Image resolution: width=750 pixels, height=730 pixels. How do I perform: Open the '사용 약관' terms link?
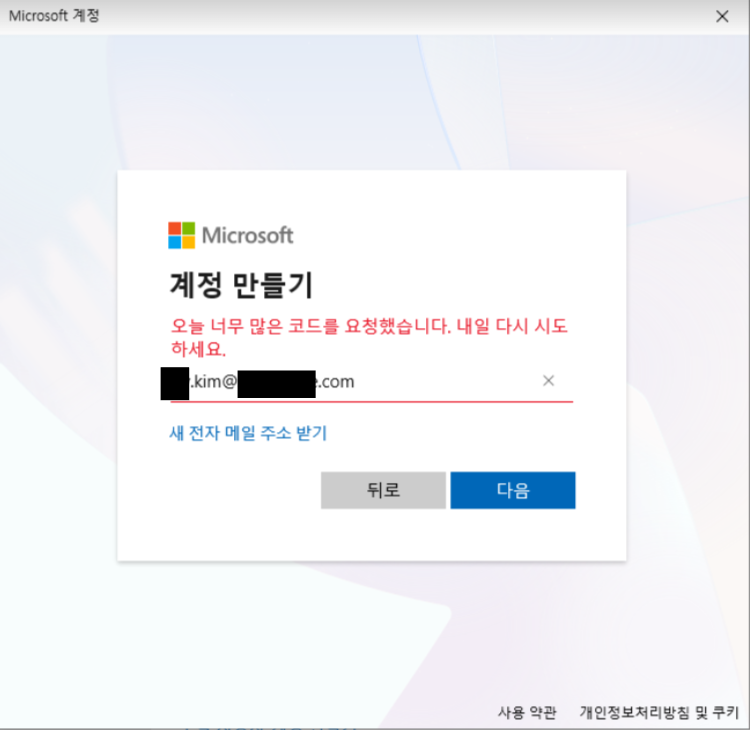pos(527,712)
